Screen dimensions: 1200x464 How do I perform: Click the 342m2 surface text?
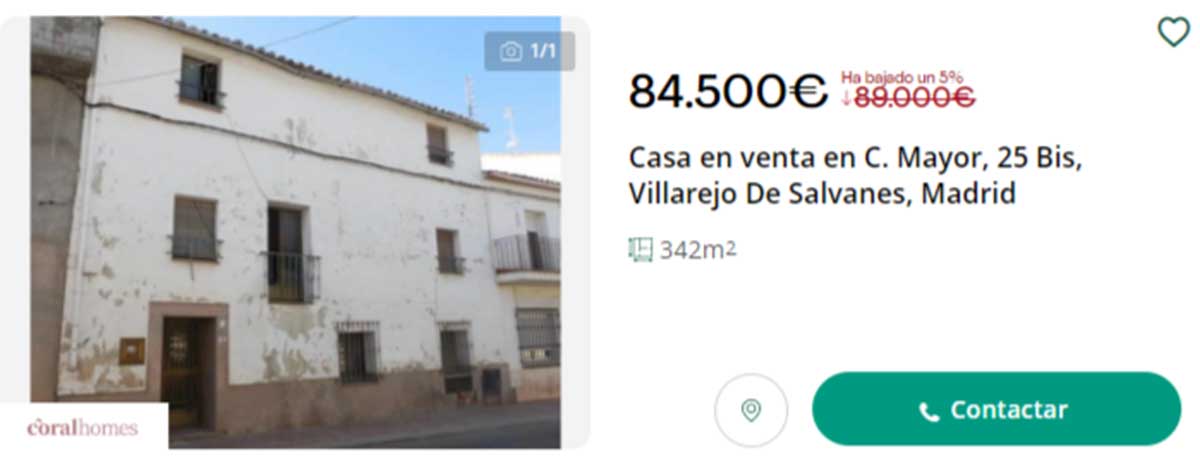pos(698,250)
